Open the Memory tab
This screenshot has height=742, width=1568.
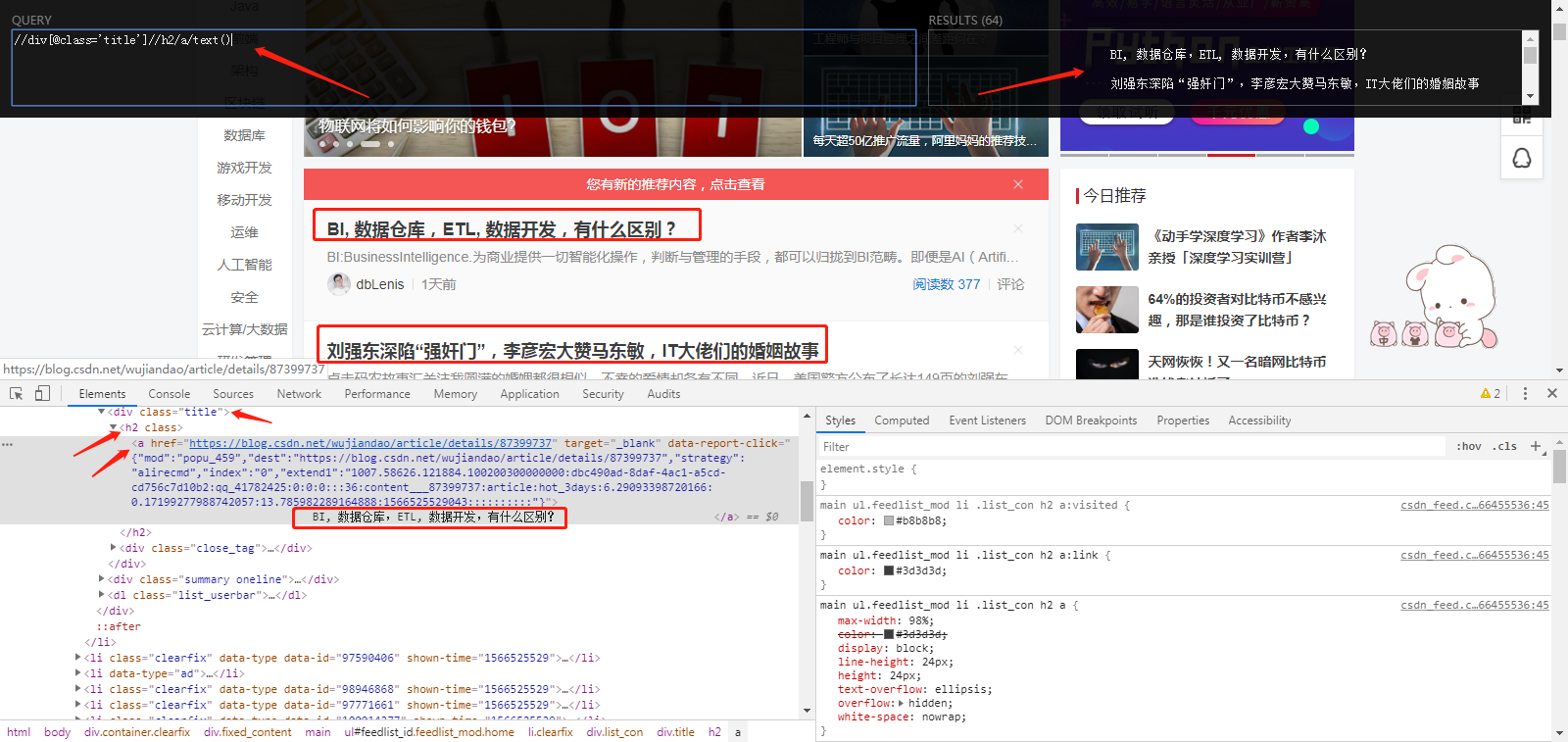[x=456, y=393]
